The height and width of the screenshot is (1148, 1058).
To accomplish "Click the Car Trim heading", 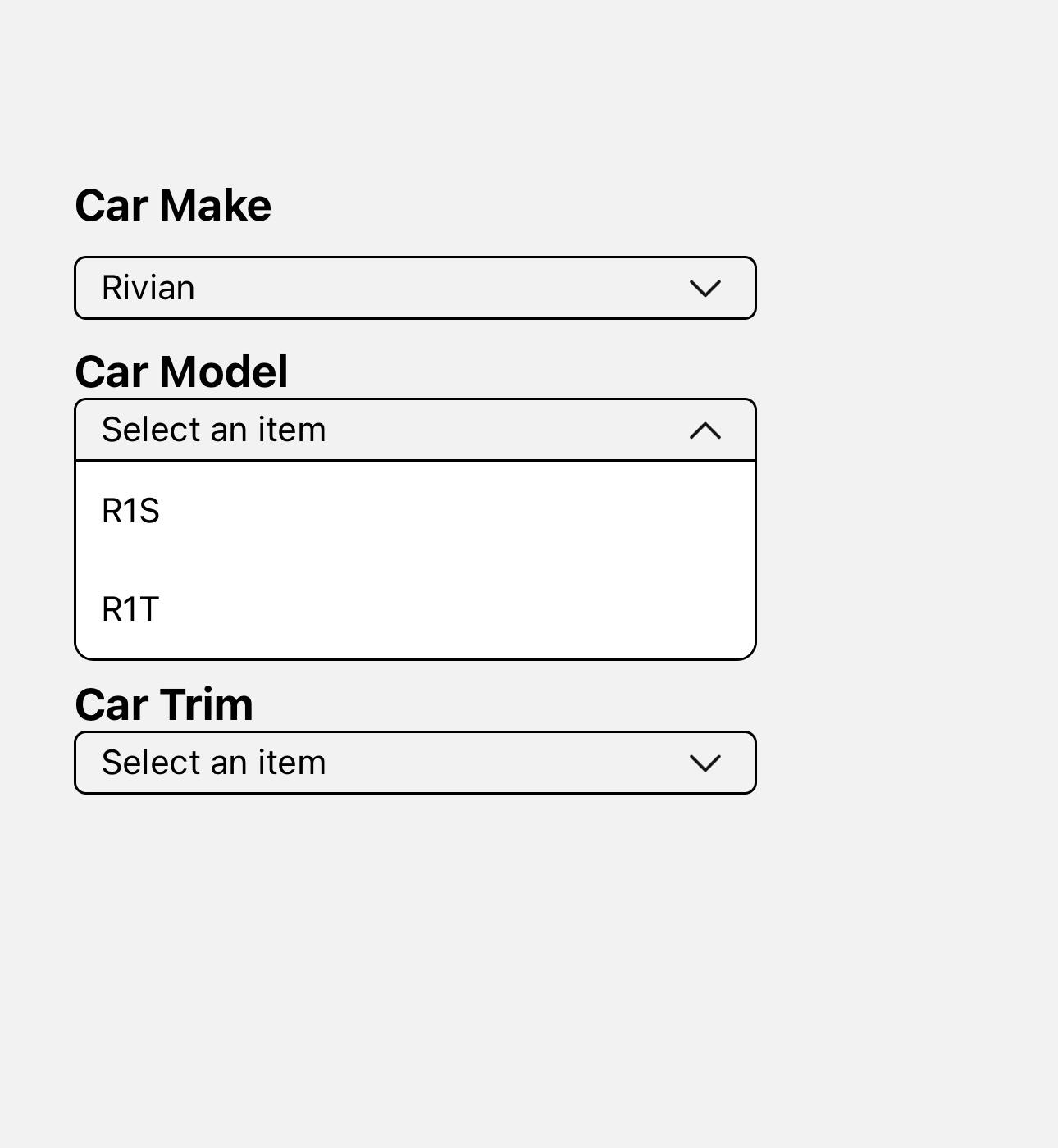I will [163, 704].
